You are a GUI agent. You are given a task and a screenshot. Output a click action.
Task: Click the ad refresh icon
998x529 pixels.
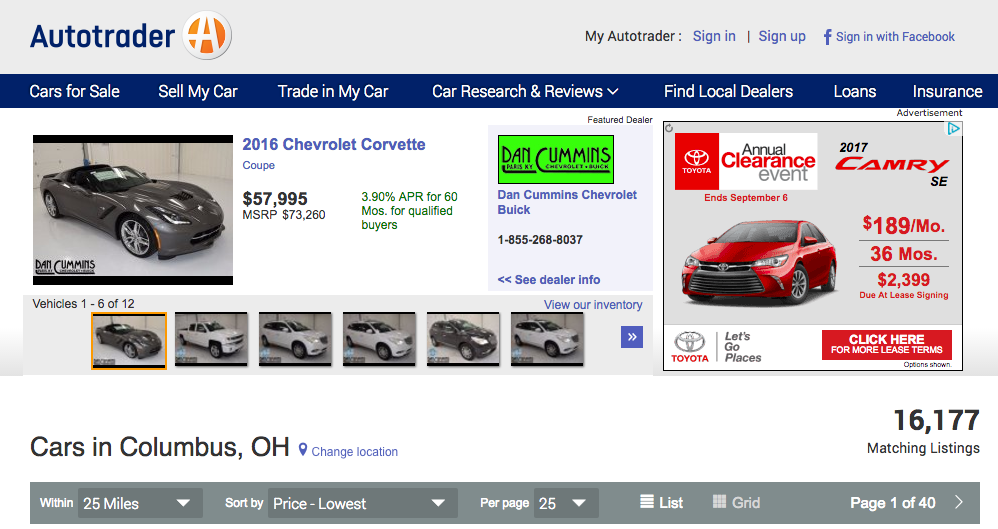point(669,128)
